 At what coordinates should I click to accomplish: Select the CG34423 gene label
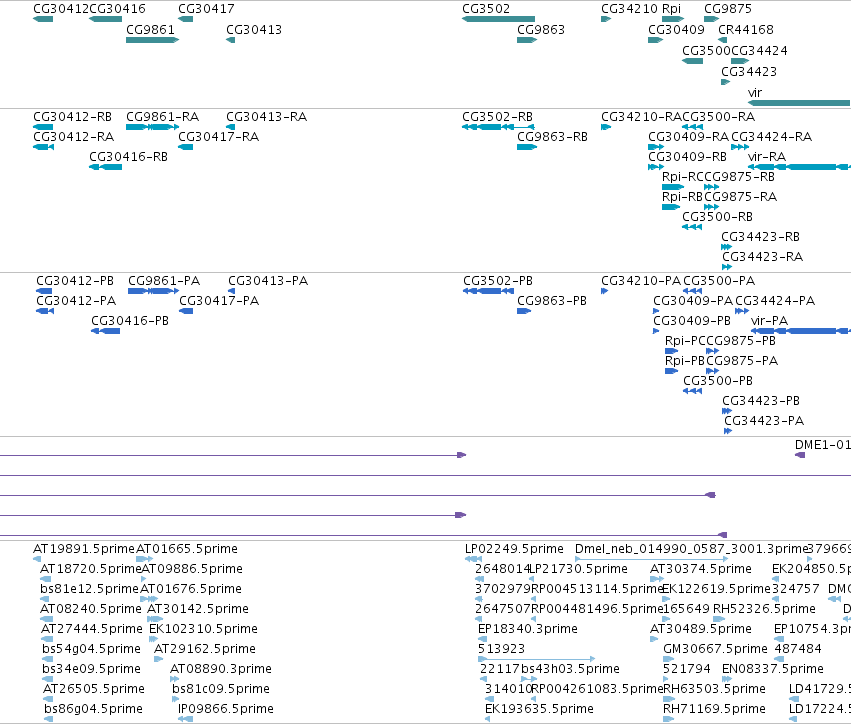(749, 72)
